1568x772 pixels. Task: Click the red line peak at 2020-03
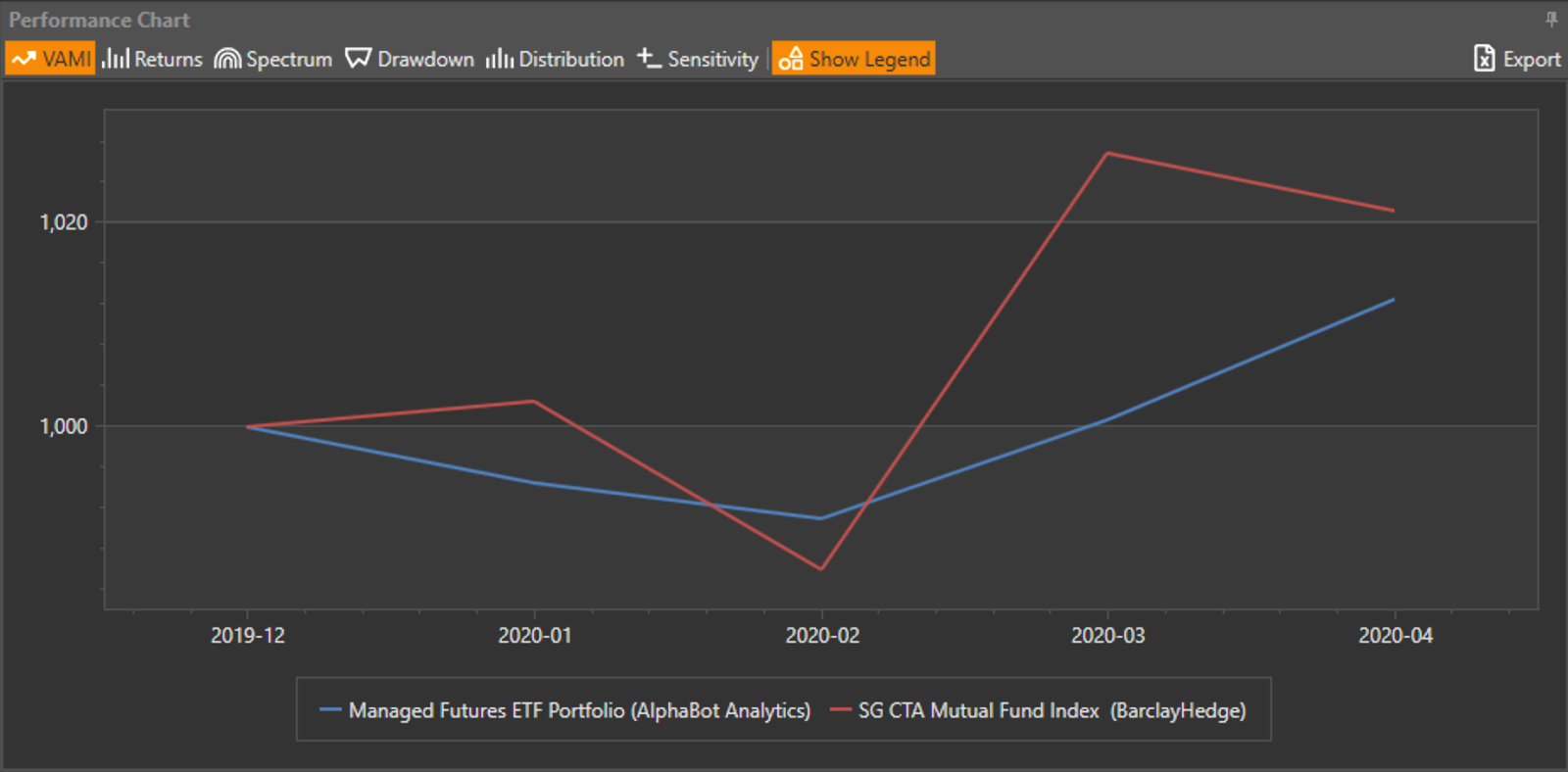click(x=1107, y=153)
